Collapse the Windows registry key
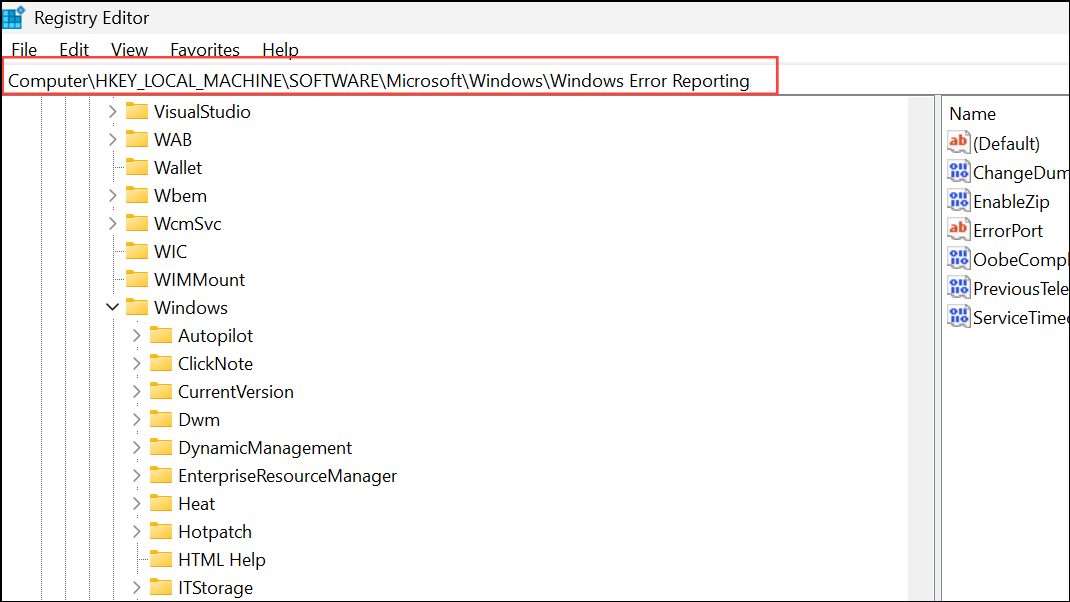Image resolution: width=1070 pixels, height=602 pixels. click(x=112, y=307)
